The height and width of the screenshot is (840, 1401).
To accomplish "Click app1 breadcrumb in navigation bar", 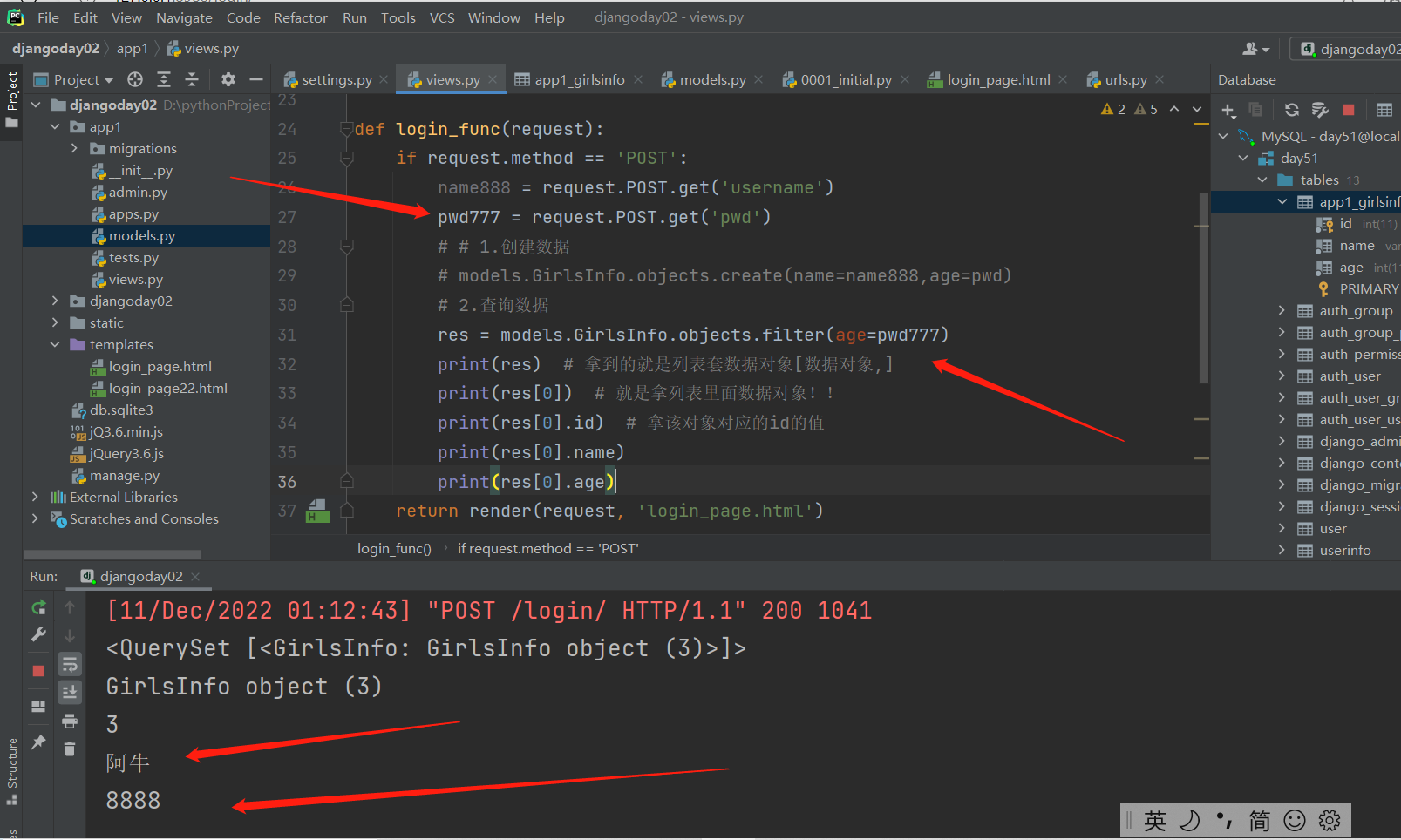I will (132, 49).
